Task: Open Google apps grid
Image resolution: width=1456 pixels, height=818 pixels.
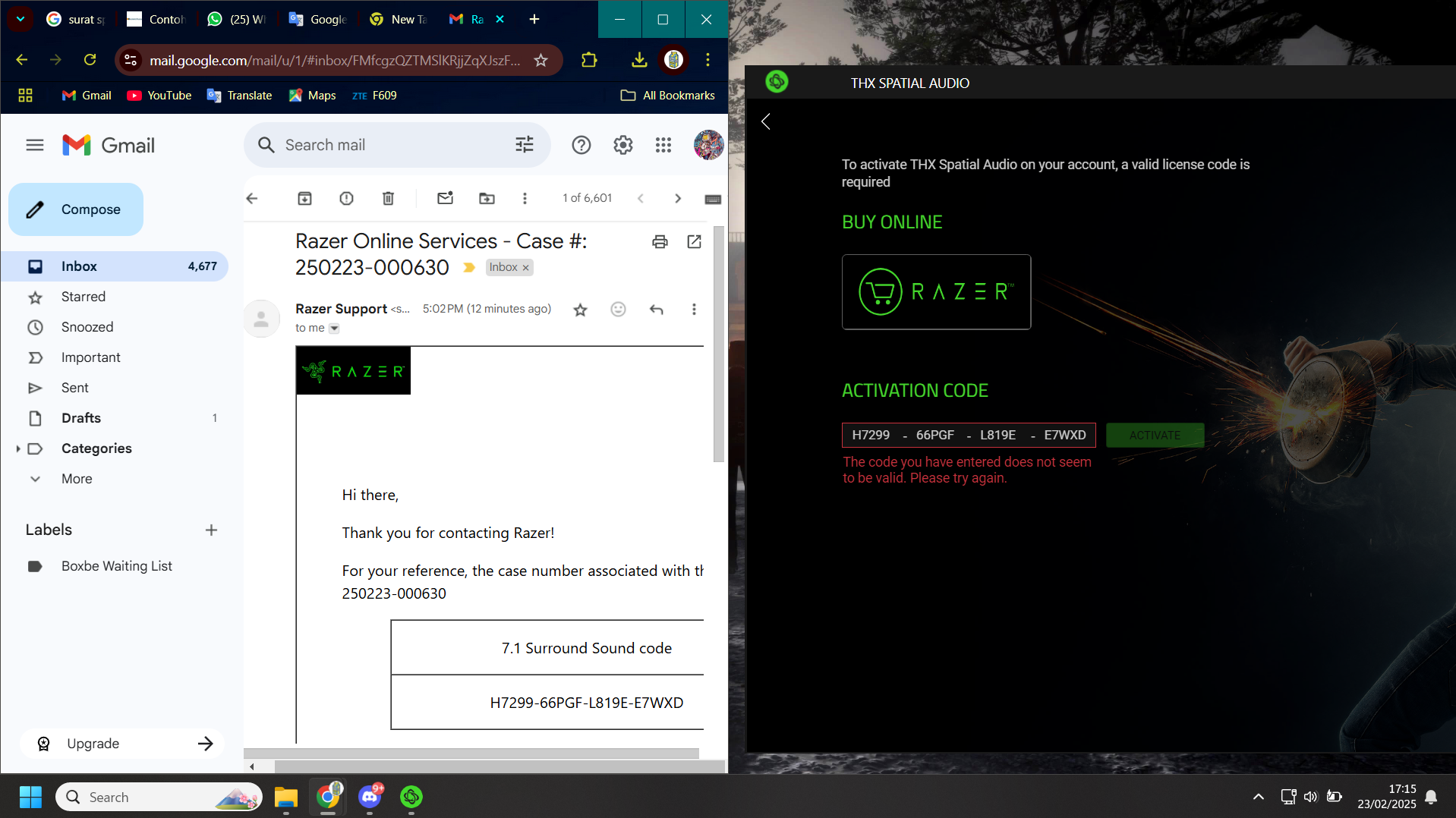Action: [x=663, y=145]
